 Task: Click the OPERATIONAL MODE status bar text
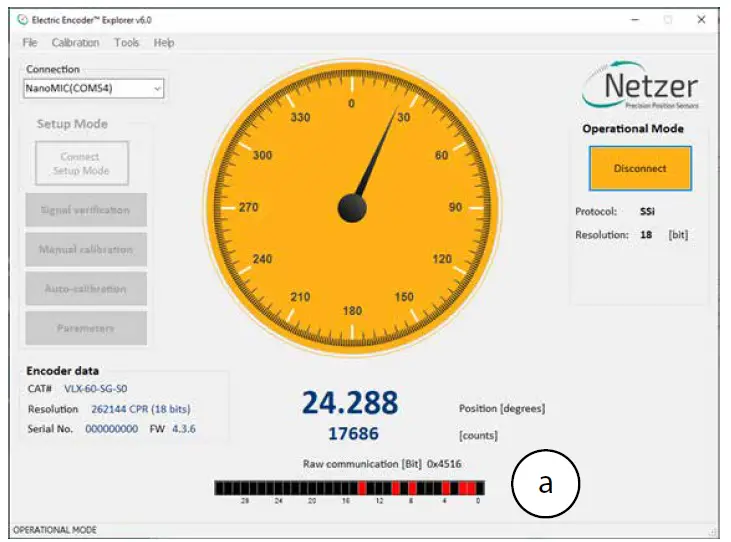click(x=55, y=530)
